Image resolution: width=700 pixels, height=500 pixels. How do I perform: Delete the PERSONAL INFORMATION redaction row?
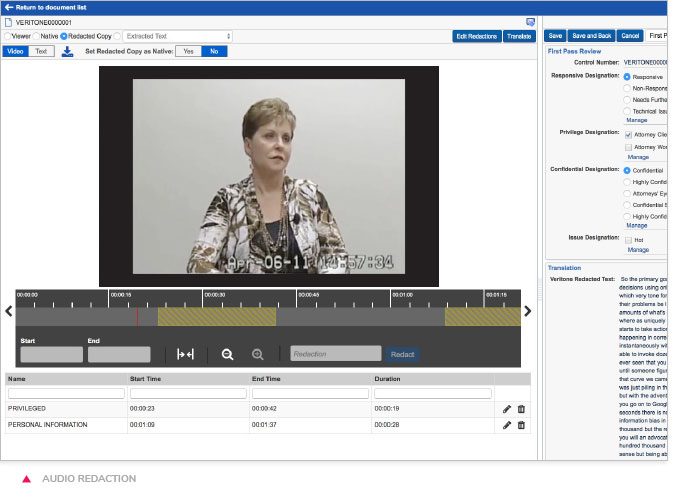[x=521, y=425]
